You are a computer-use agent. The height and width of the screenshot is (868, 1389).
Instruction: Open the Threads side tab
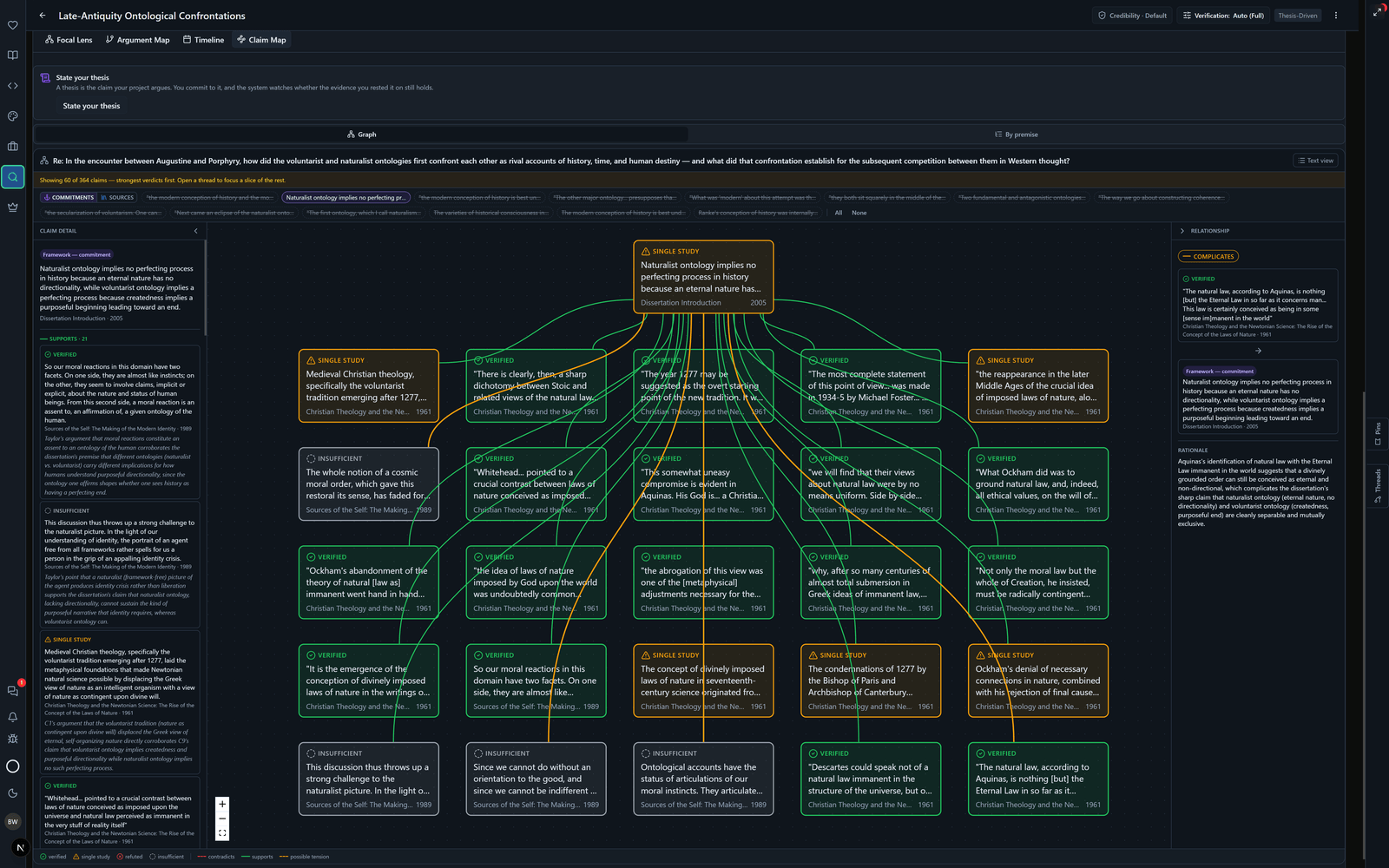(1378, 485)
